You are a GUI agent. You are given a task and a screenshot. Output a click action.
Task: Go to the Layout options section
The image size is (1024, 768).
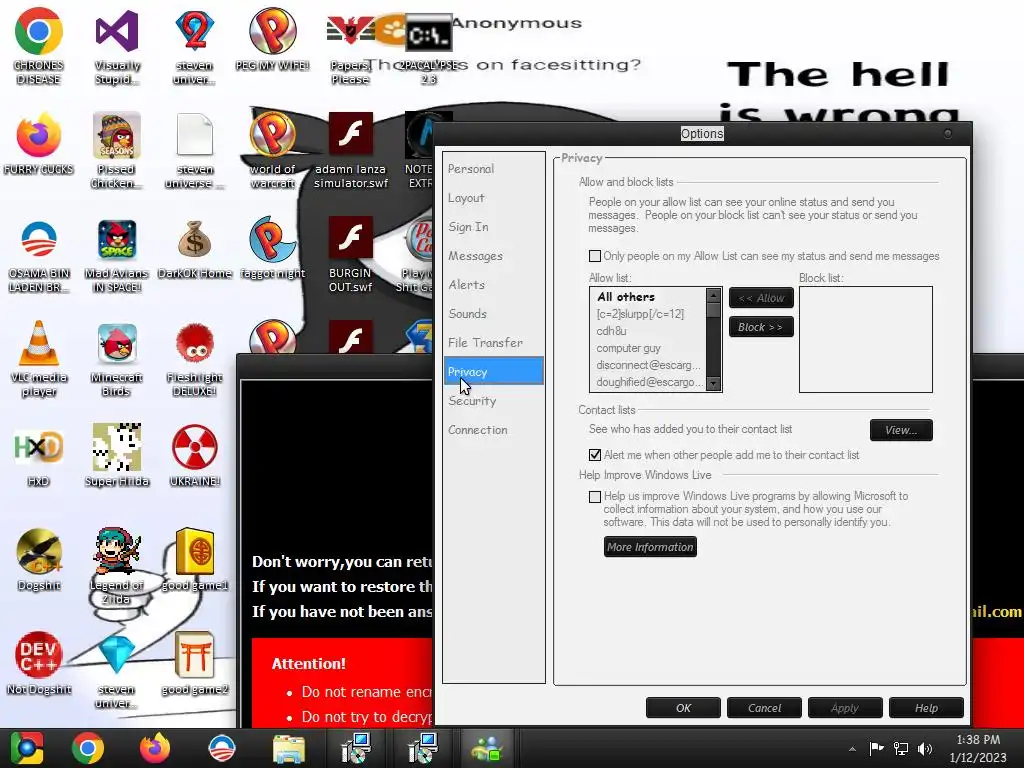pyautogui.click(x=493, y=198)
